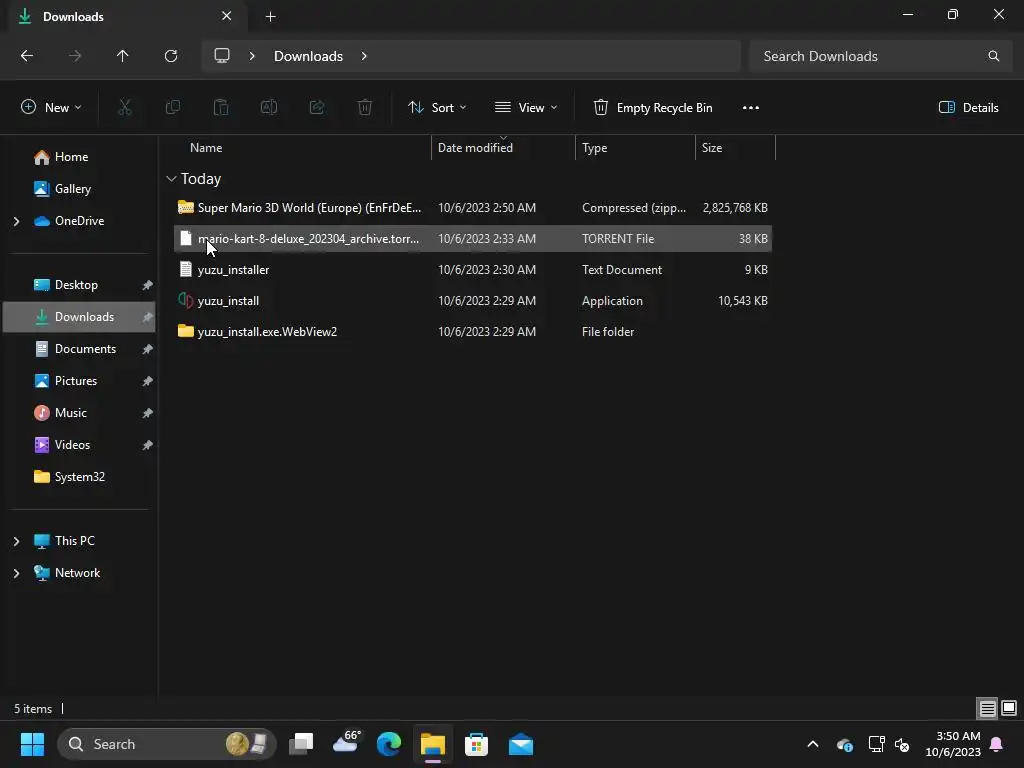This screenshot has width=1024, height=768.
Task: Click the muted volume tray icon
Action: 902,744
